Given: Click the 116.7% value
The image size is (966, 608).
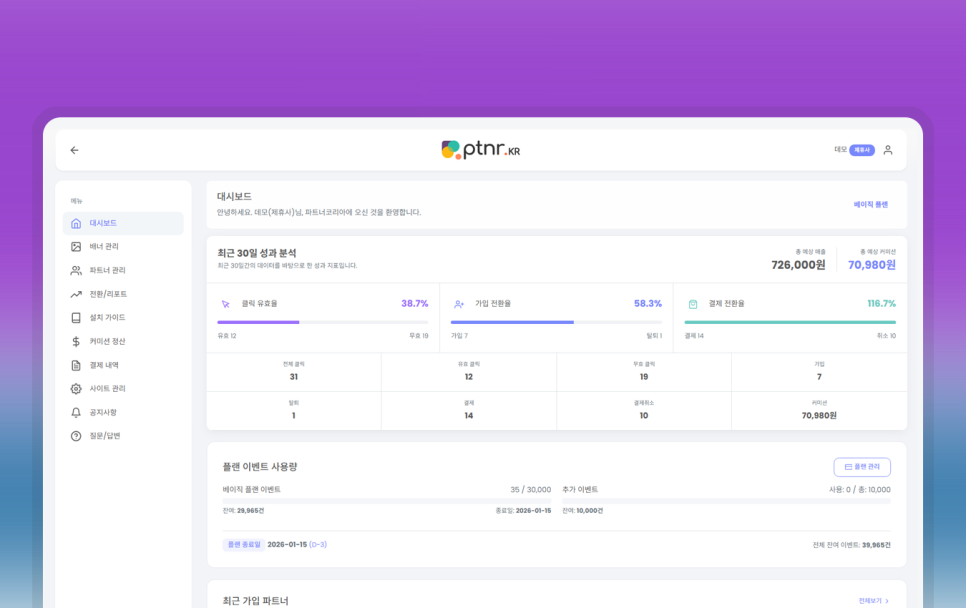Looking at the screenshot, I should [x=882, y=304].
